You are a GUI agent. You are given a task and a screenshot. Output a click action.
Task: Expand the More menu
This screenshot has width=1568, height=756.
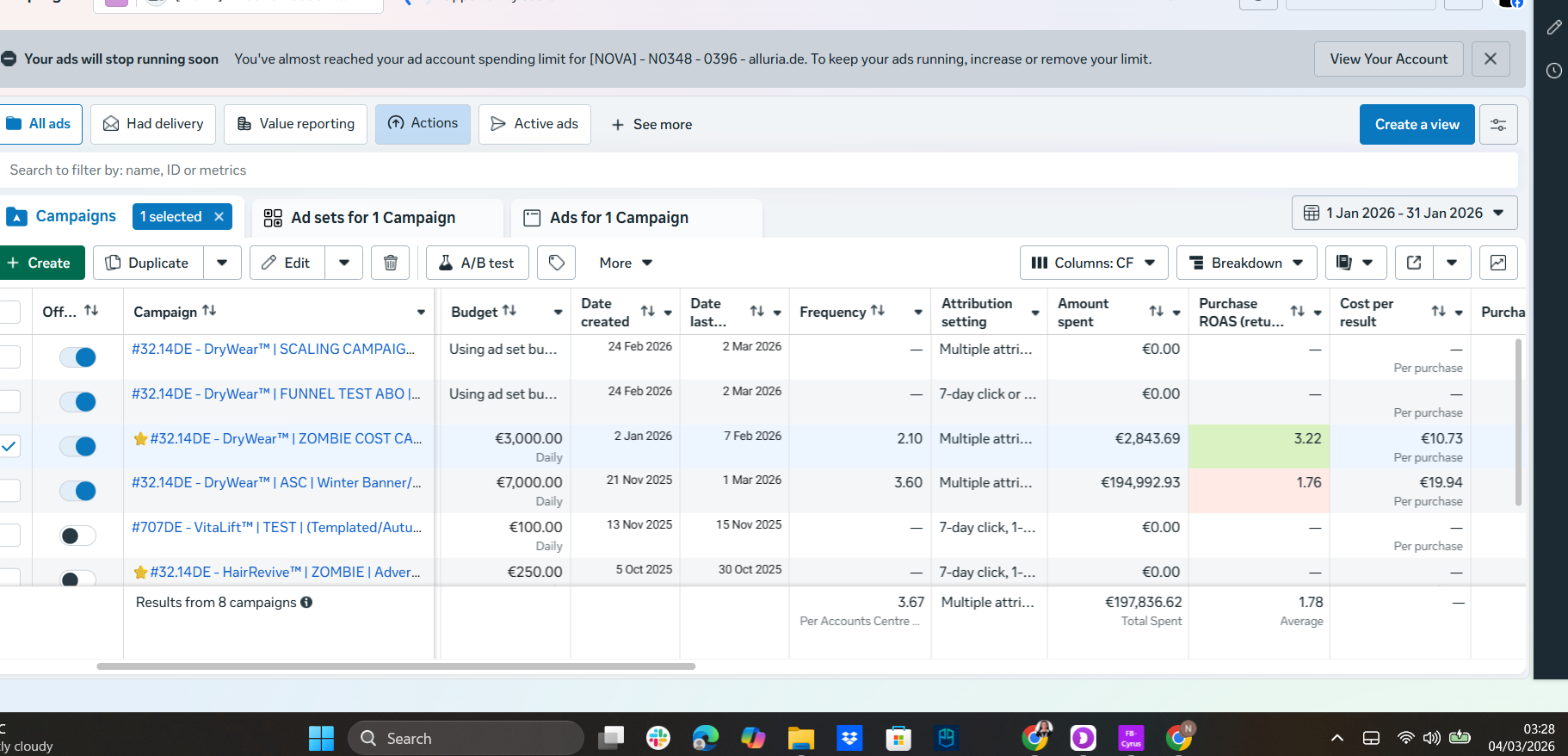(626, 263)
